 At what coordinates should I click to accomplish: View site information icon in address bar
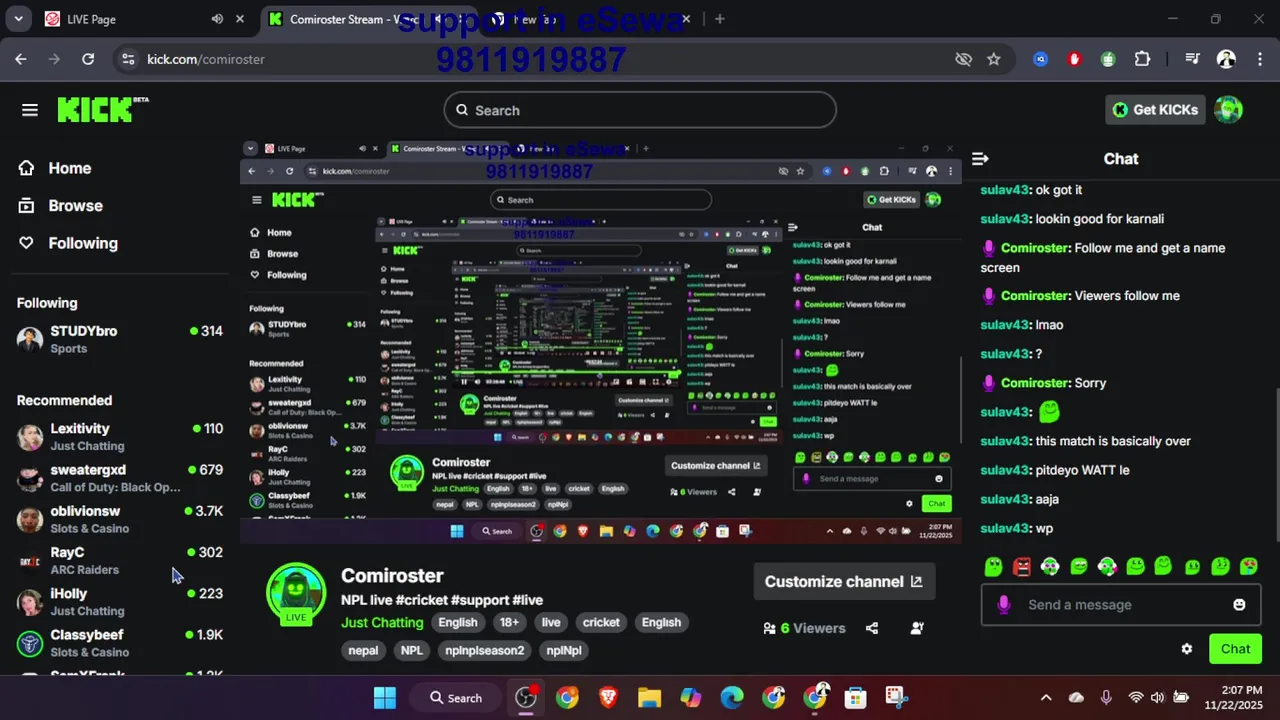[128, 59]
